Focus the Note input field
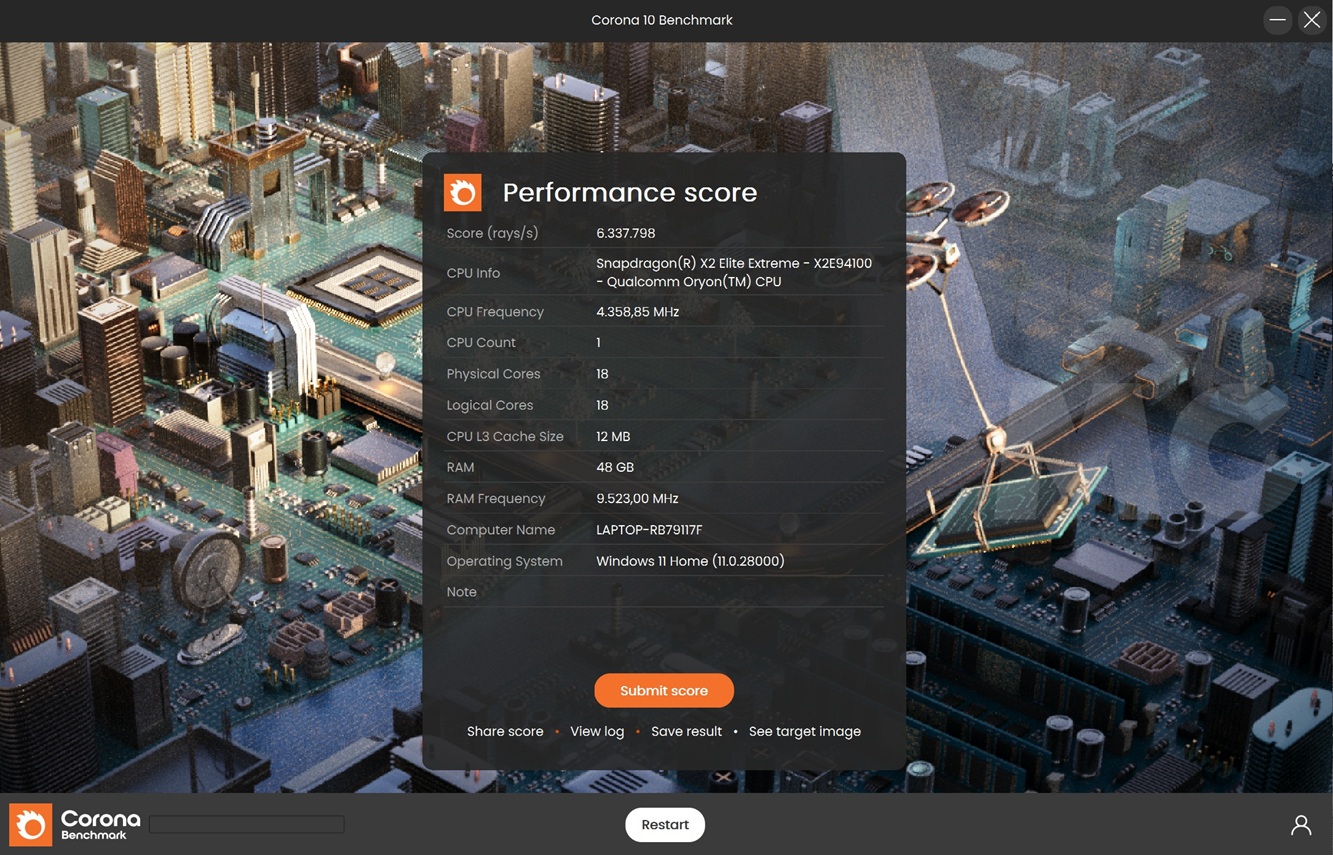Image resolution: width=1333 pixels, height=855 pixels. (738, 592)
